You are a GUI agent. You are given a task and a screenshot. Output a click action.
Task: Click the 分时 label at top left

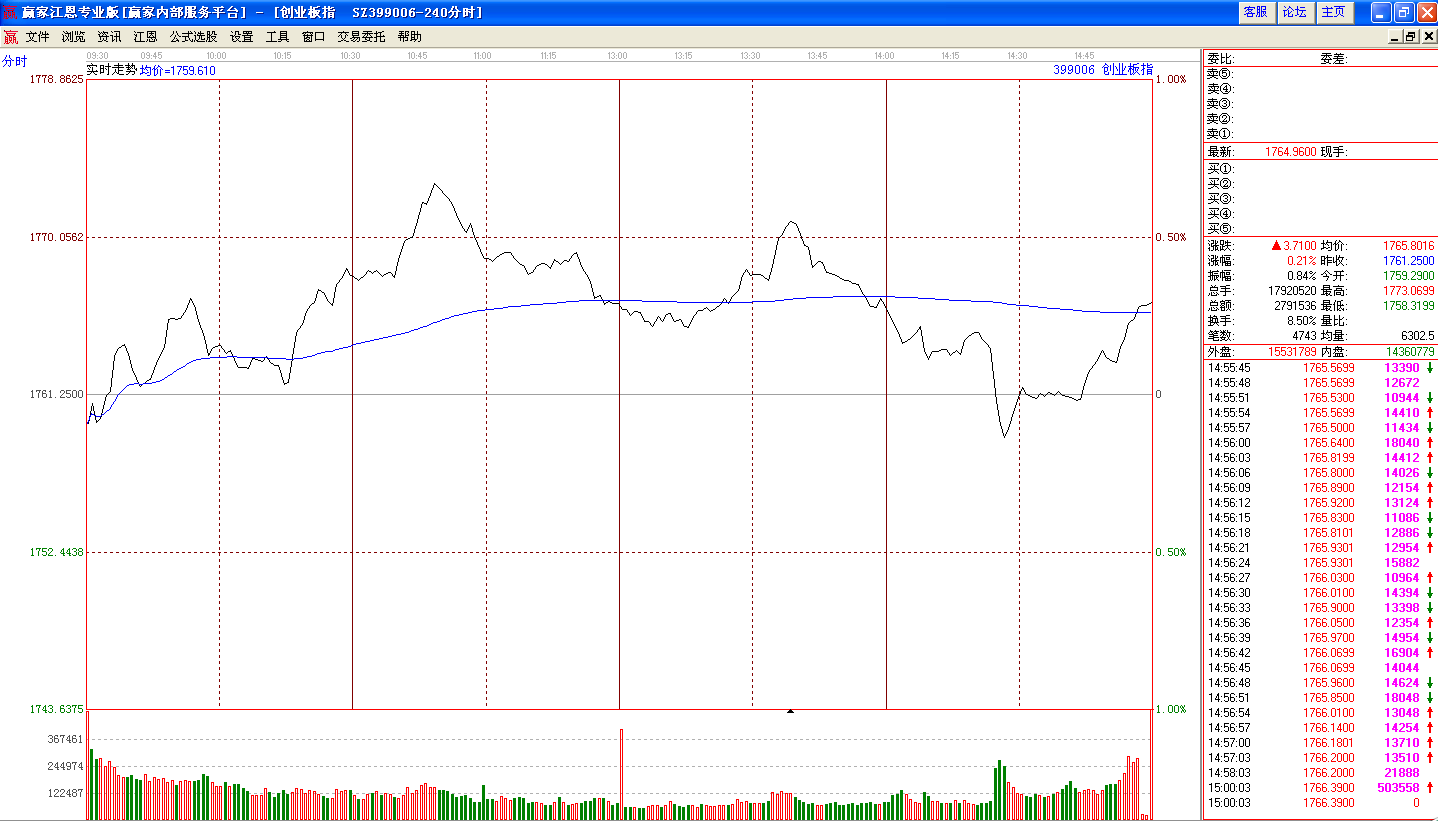coord(14,61)
